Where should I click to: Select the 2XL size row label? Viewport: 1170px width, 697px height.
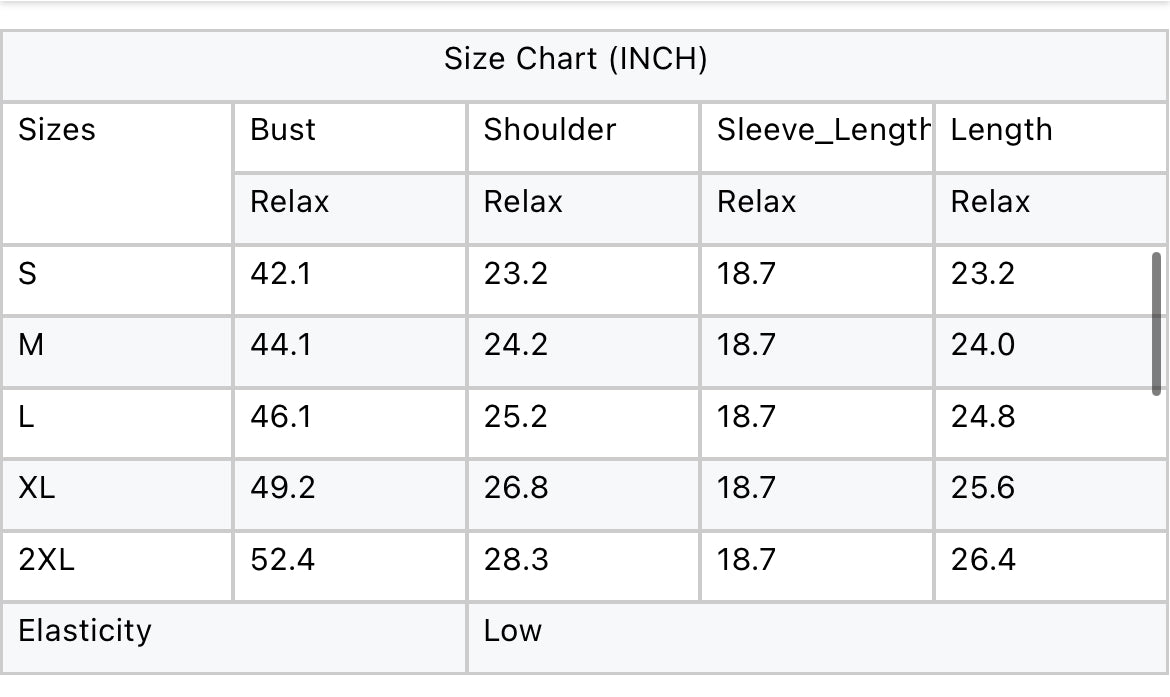click(46, 560)
